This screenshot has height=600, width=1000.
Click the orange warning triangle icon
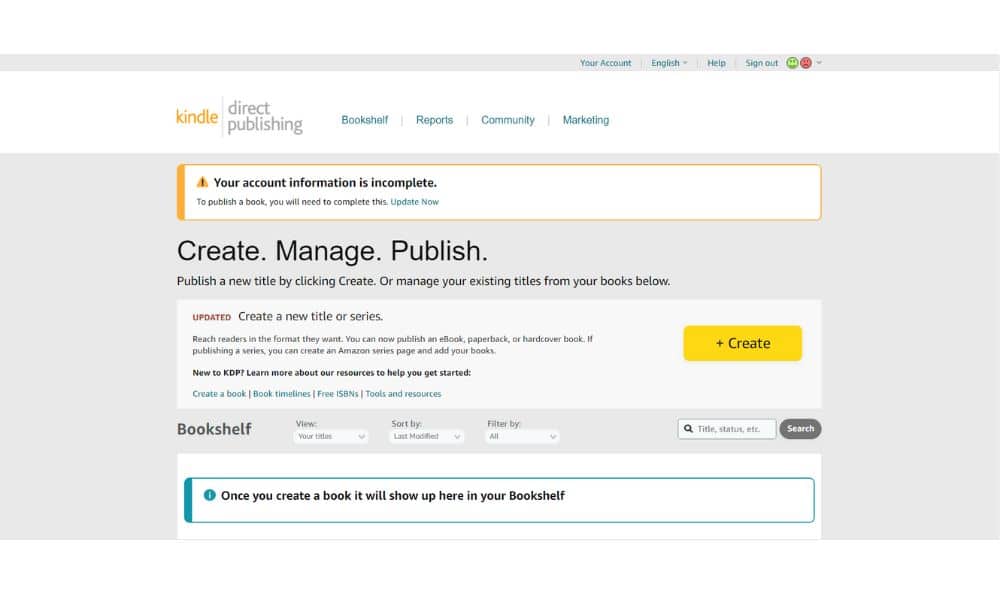(x=202, y=182)
